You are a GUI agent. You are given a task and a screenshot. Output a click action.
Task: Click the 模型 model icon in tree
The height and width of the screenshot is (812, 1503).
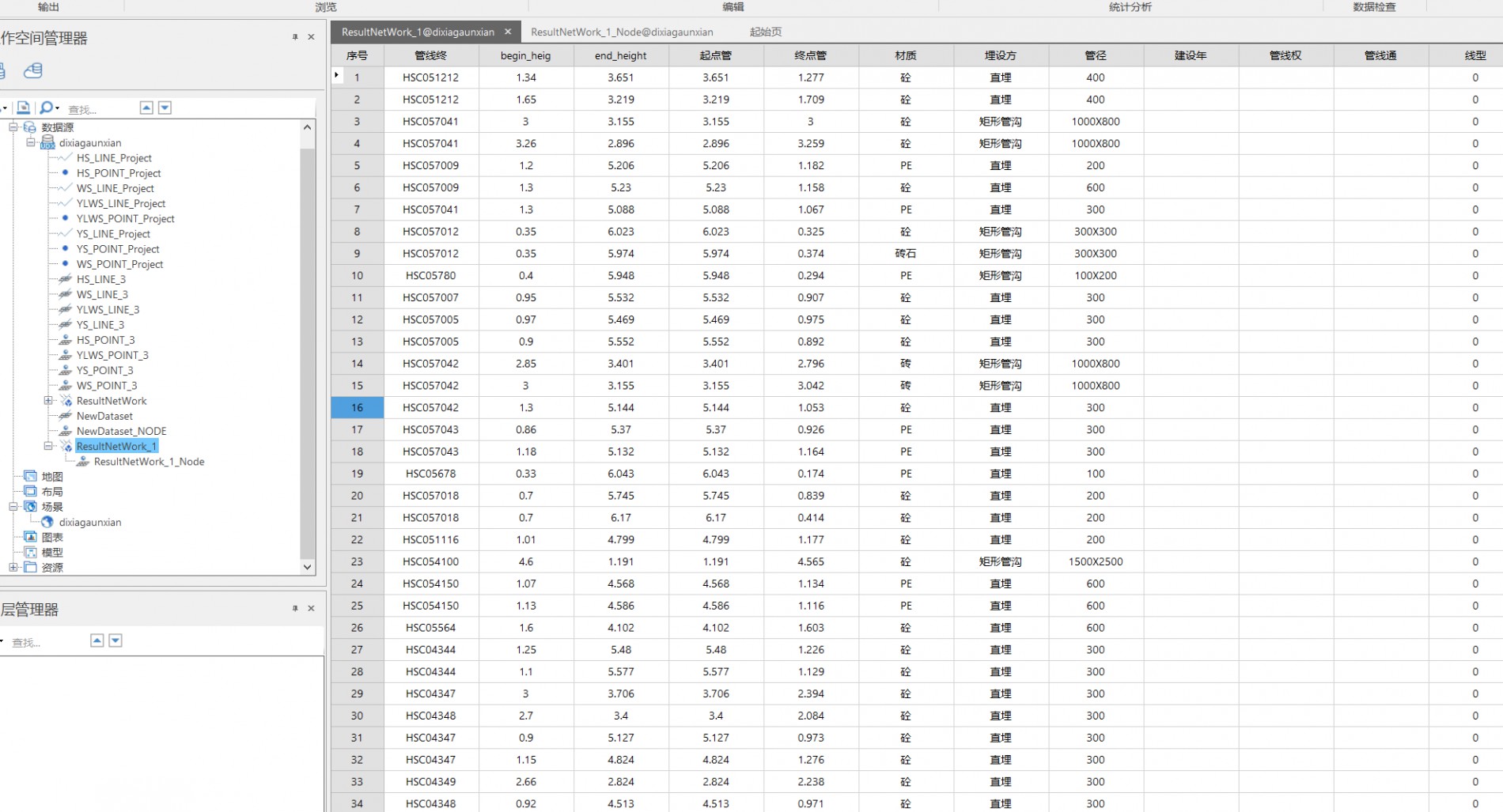31,552
